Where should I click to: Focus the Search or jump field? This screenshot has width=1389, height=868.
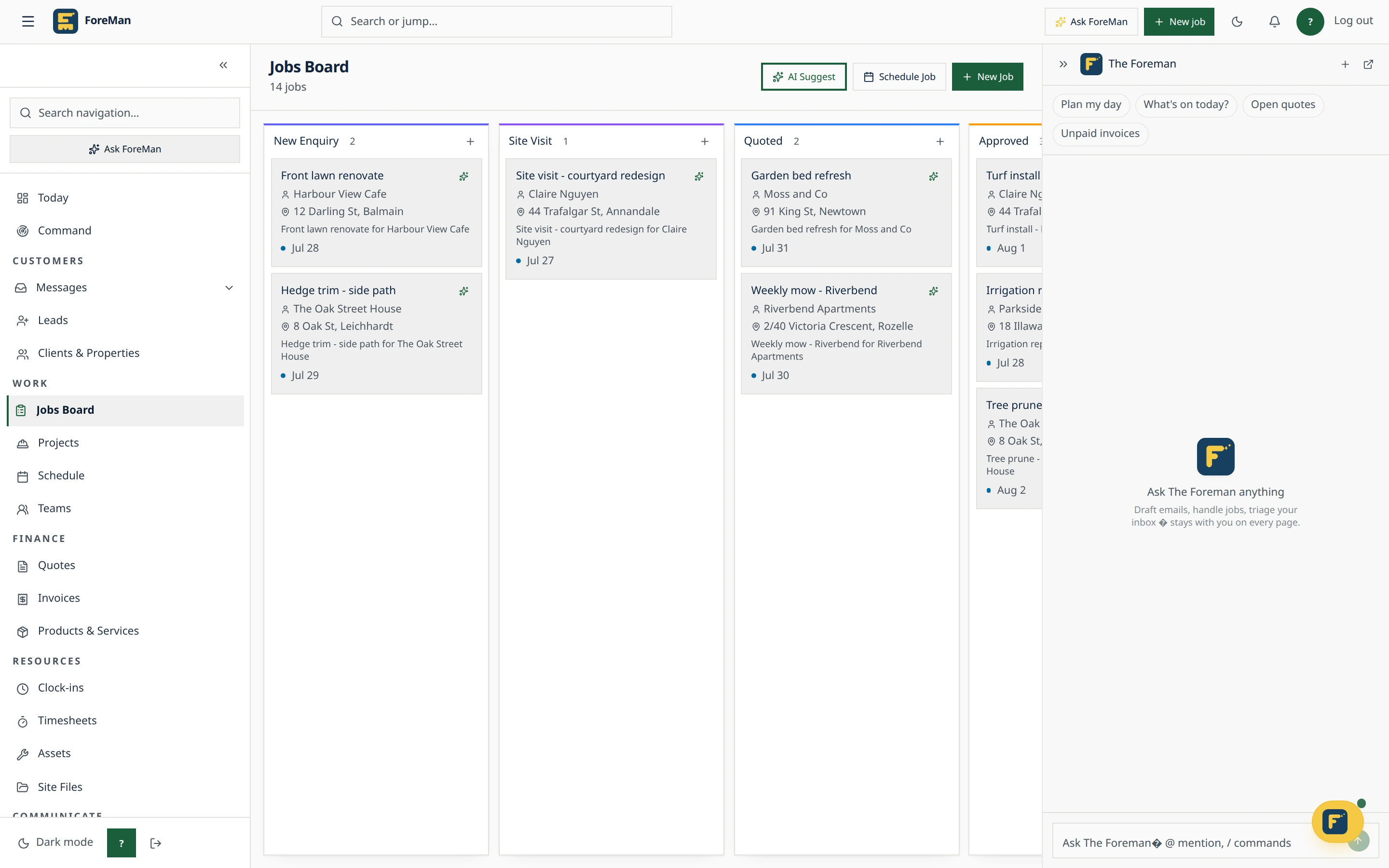pos(496,22)
